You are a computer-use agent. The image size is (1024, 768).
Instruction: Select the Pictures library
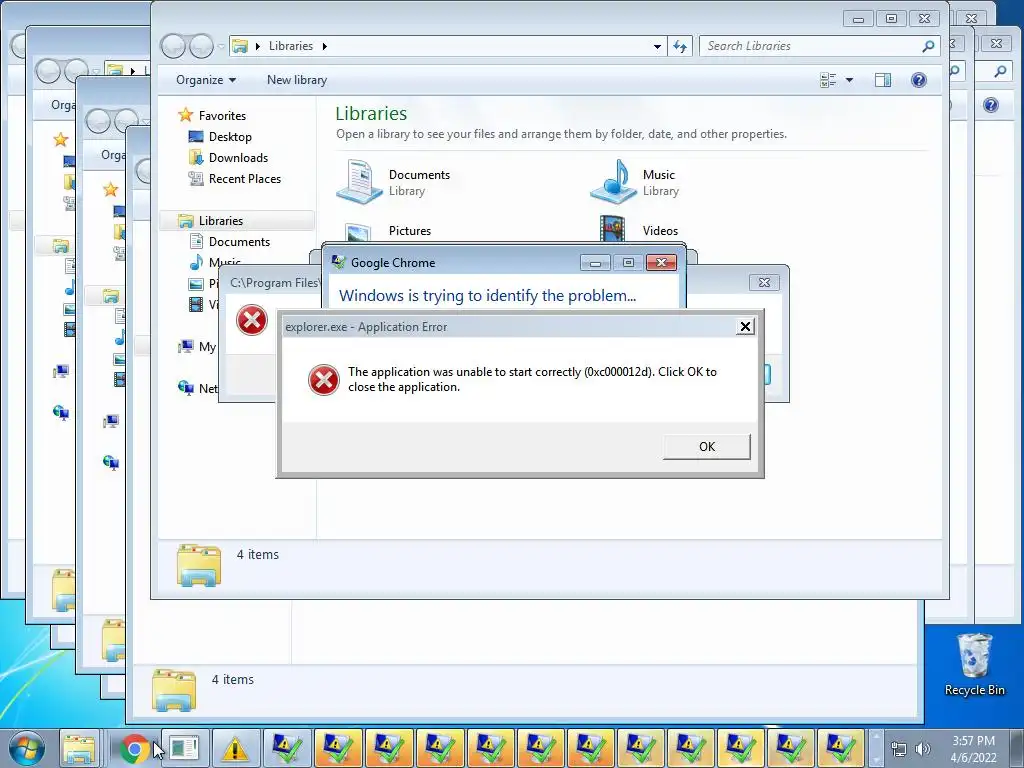click(x=409, y=231)
